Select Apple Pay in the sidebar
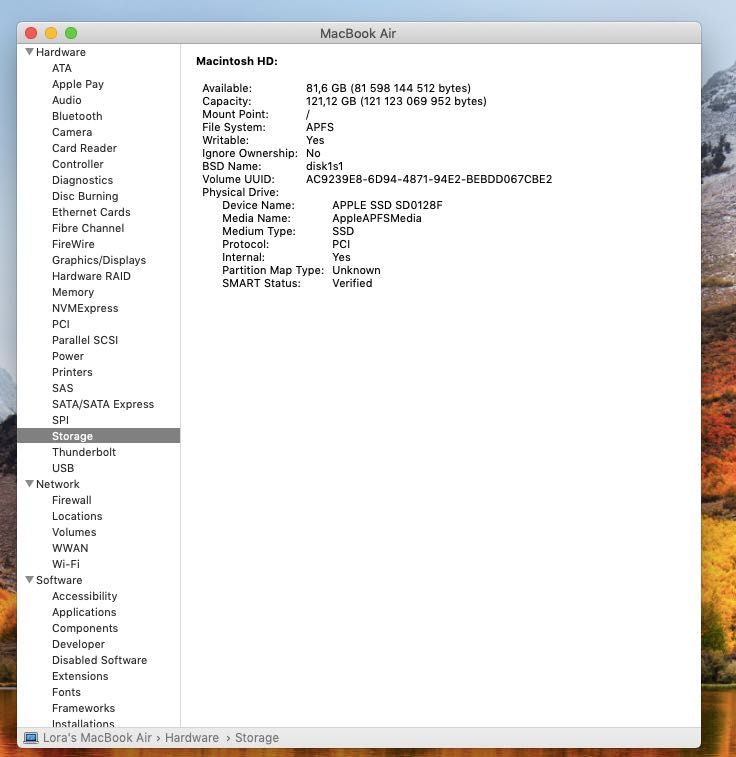 (78, 84)
